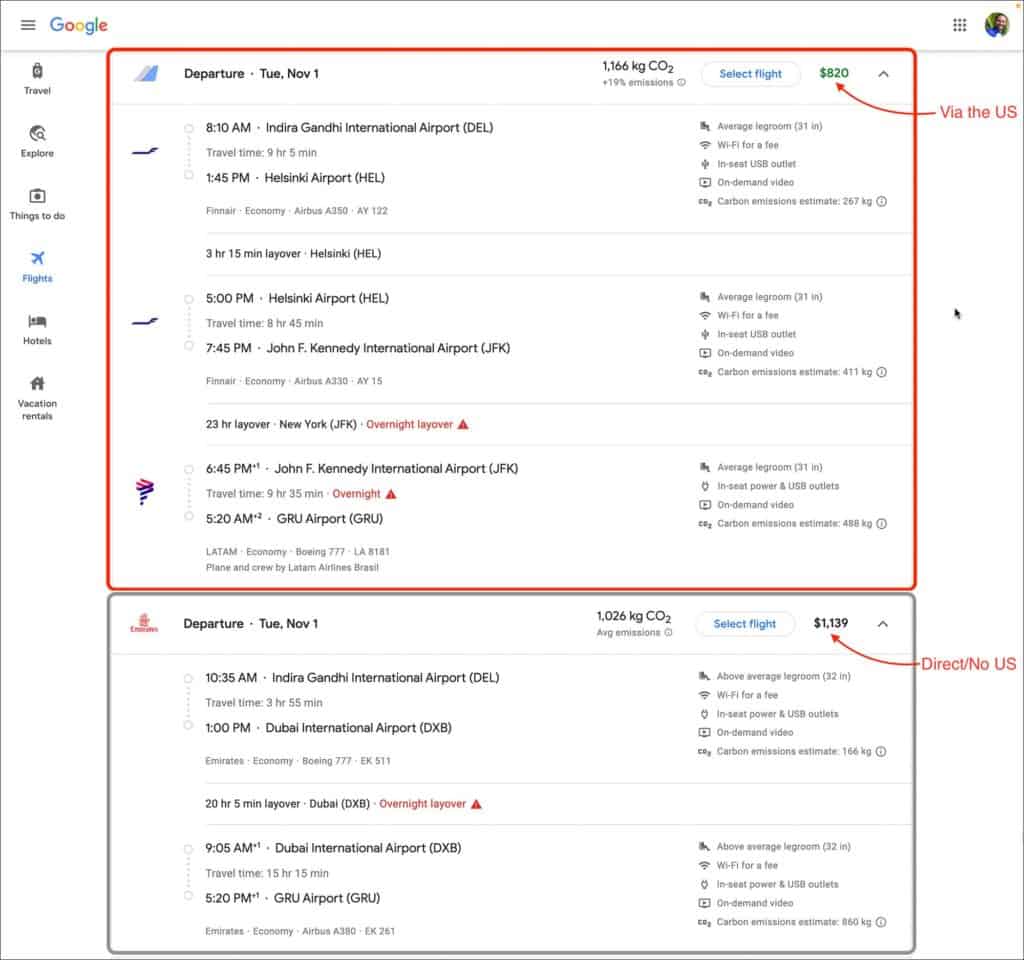This screenshot has height=960, width=1024.
Task: Click info icon beside 488 kg carbon estimate
Action: click(x=881, y=524)
